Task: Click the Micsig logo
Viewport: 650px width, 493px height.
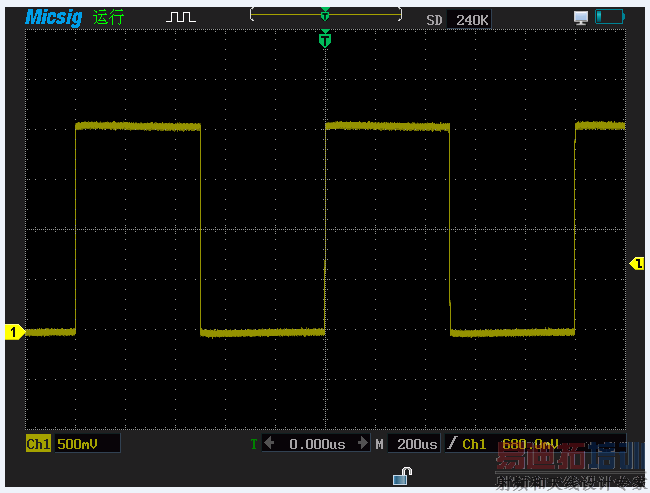Action: tap(53, 17)
